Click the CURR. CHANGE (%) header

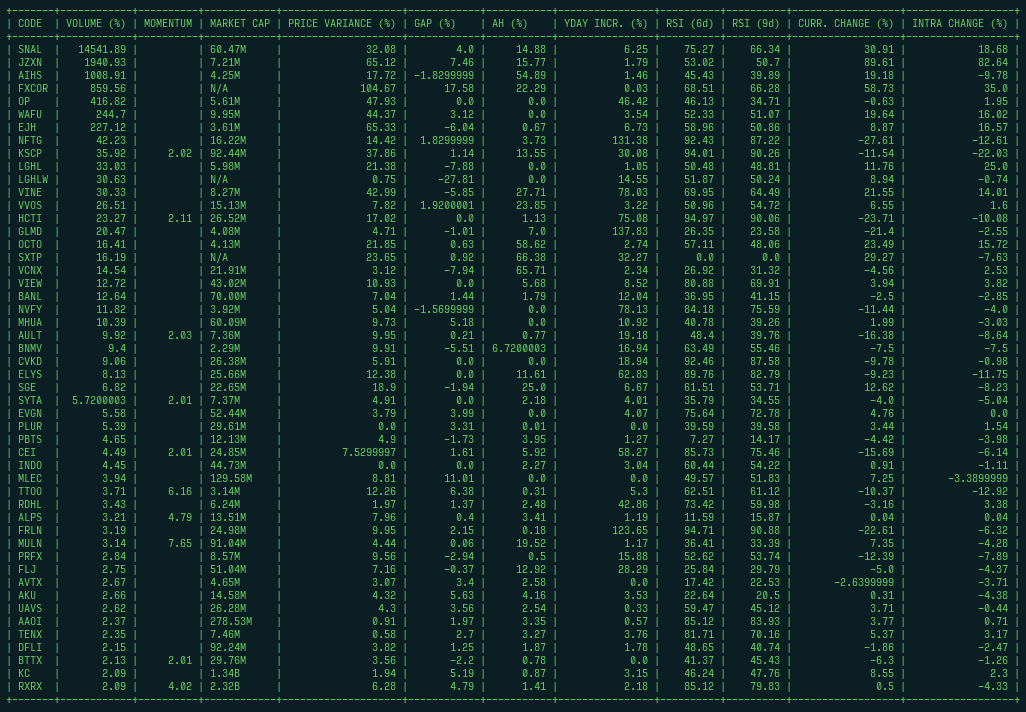[x=845, y=24]
